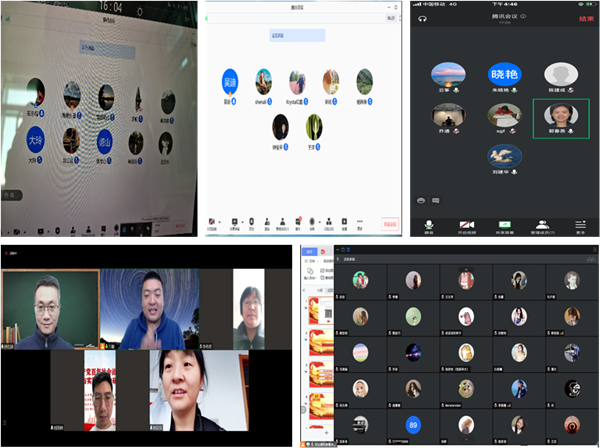Open the 更多 menu in mobile toolbar
This screenshot has height=448, width=600.
pos(581,224)
